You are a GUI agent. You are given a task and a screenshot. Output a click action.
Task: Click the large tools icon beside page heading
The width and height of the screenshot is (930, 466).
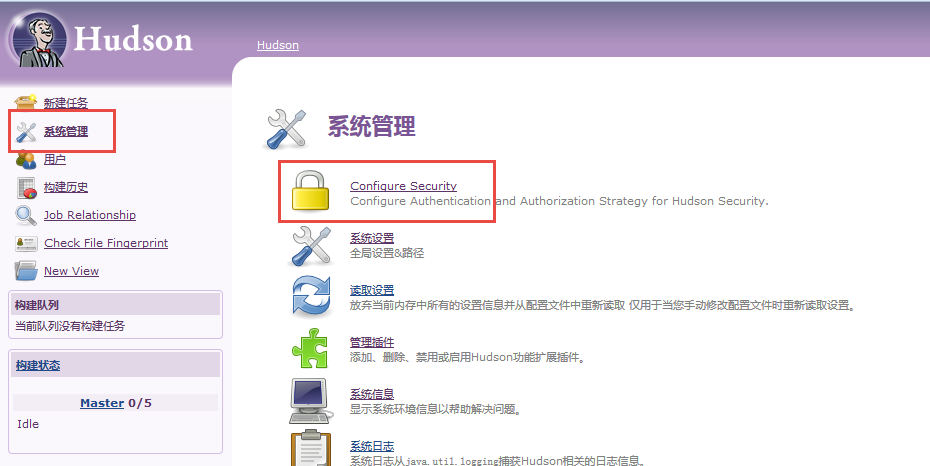[x=287, y=129]
